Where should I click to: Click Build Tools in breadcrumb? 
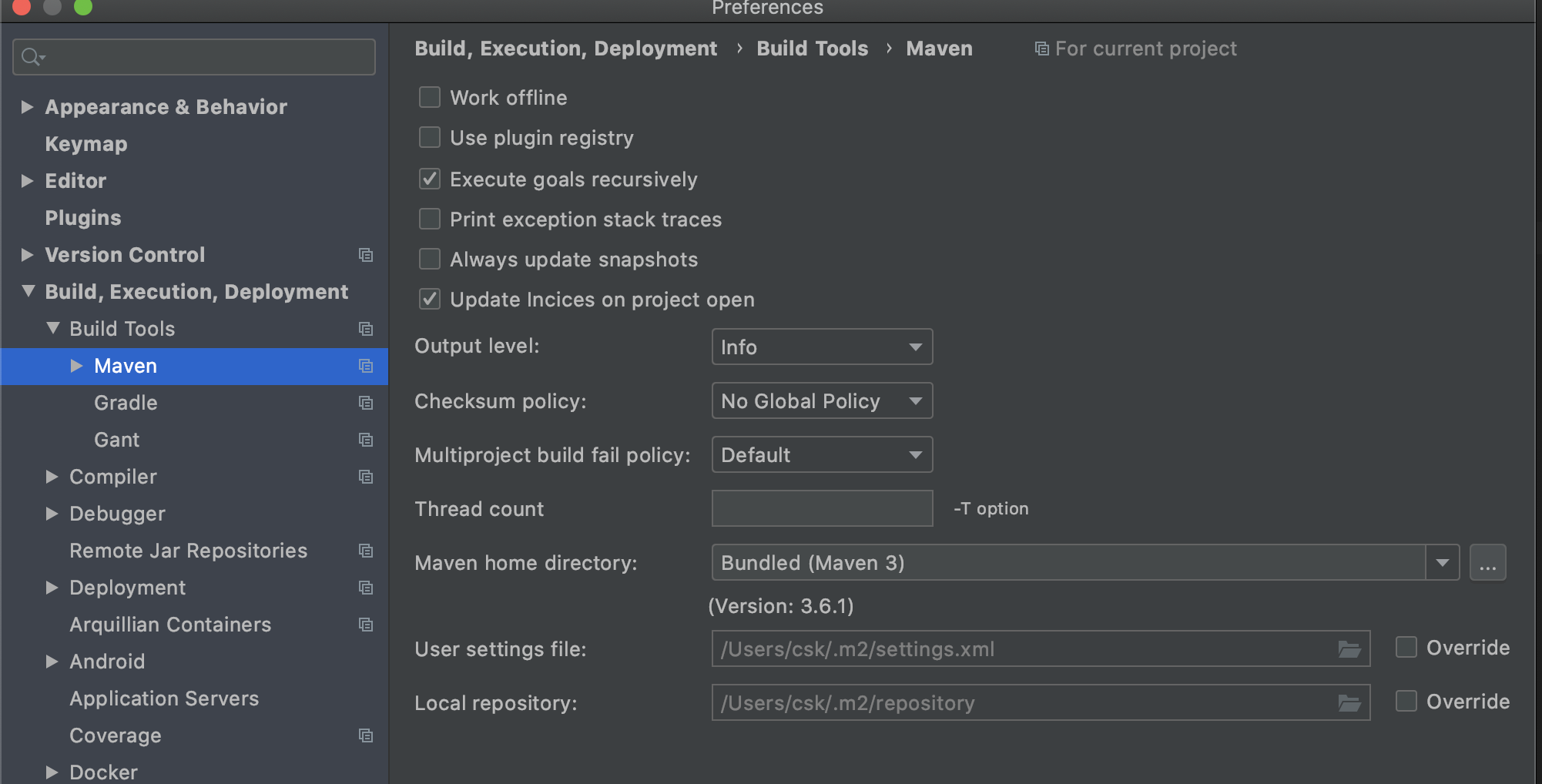point(813,49)
